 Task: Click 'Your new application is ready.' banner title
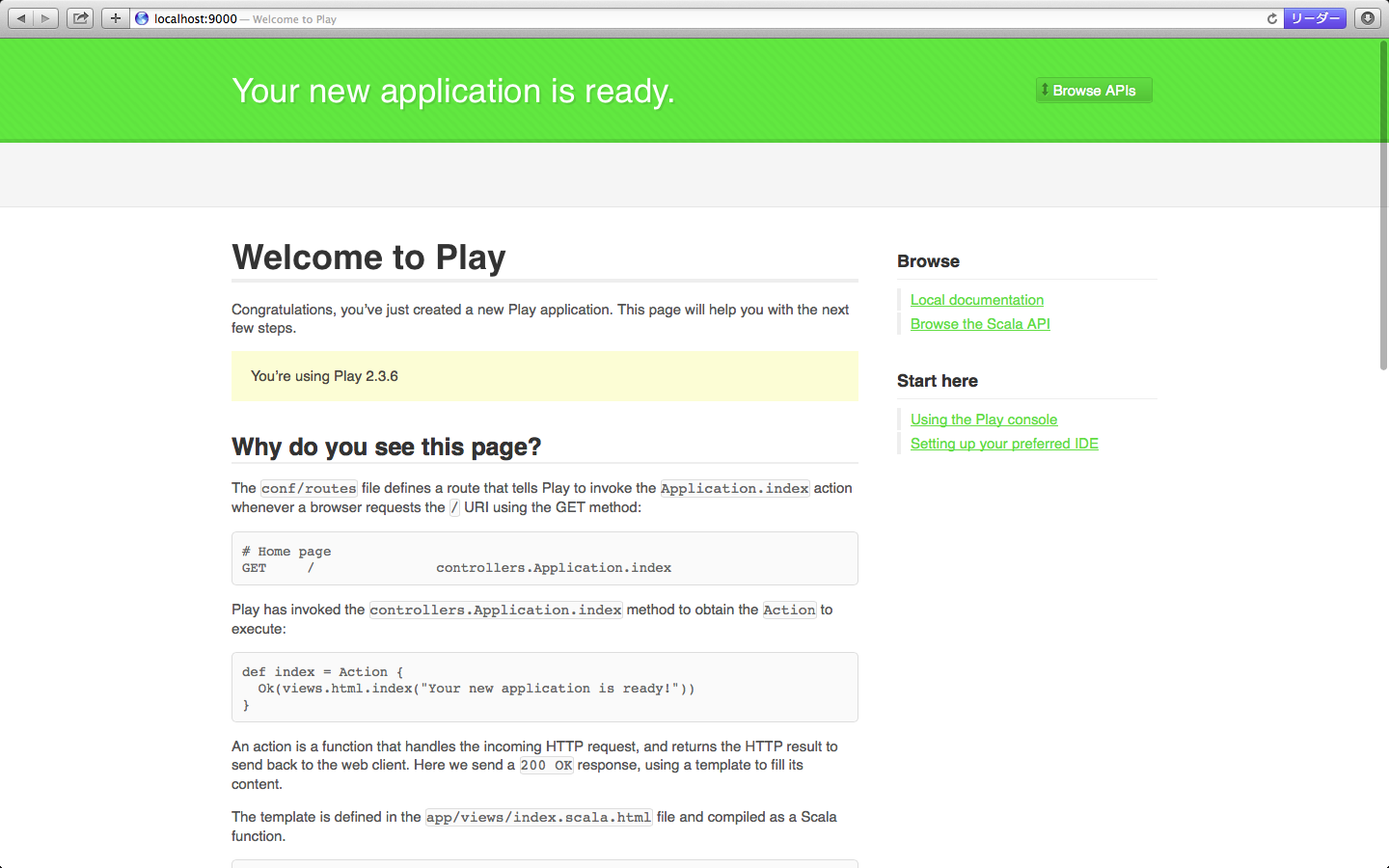click(453, 91)
